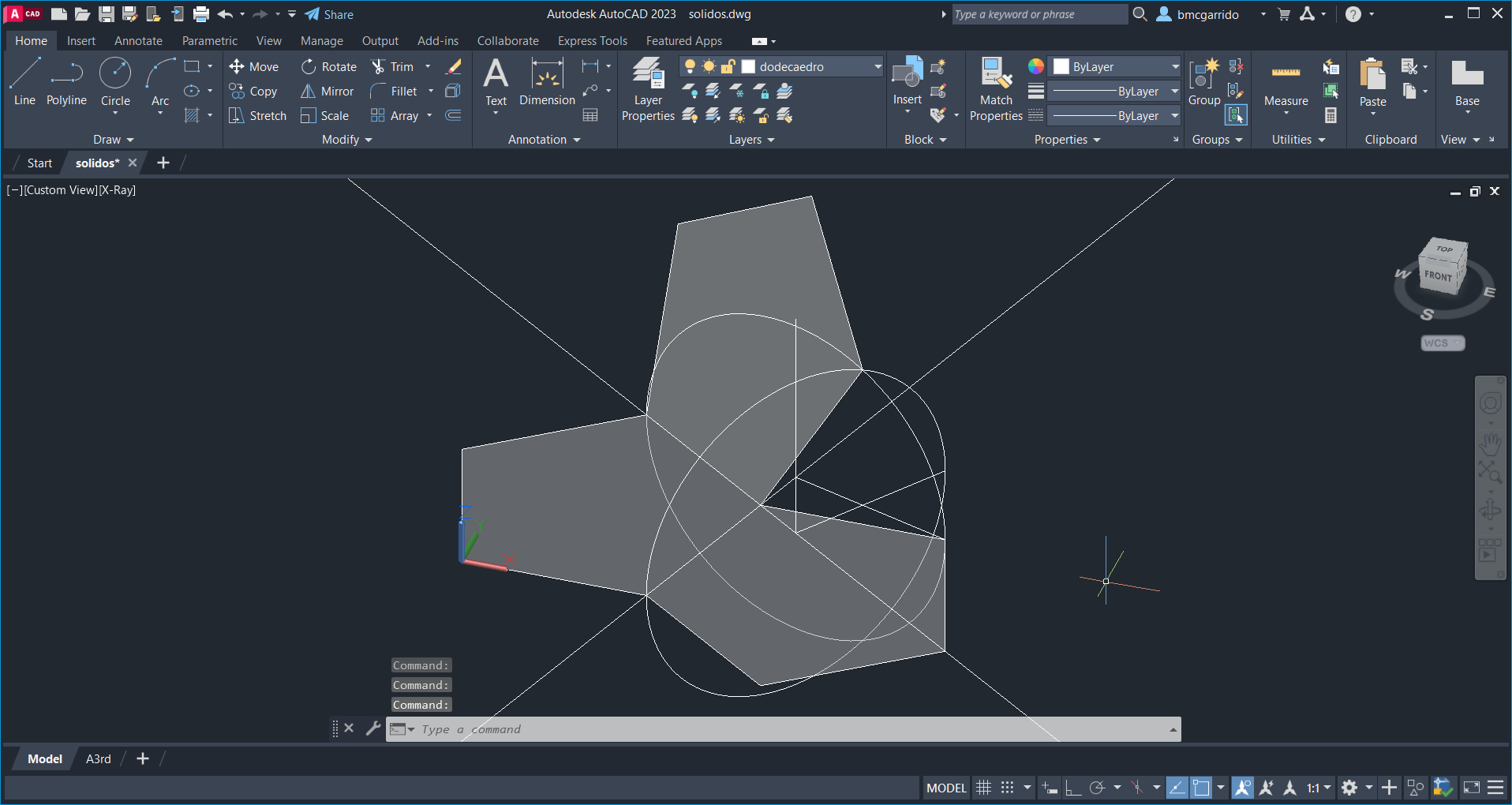
Task: Open the ByLayer color dropdown
Action: [1174, 67]
